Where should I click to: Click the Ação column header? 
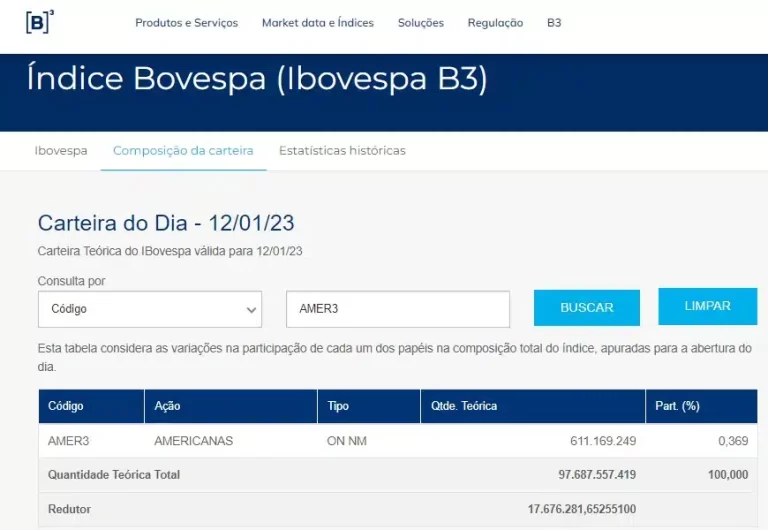coord(231,406)
